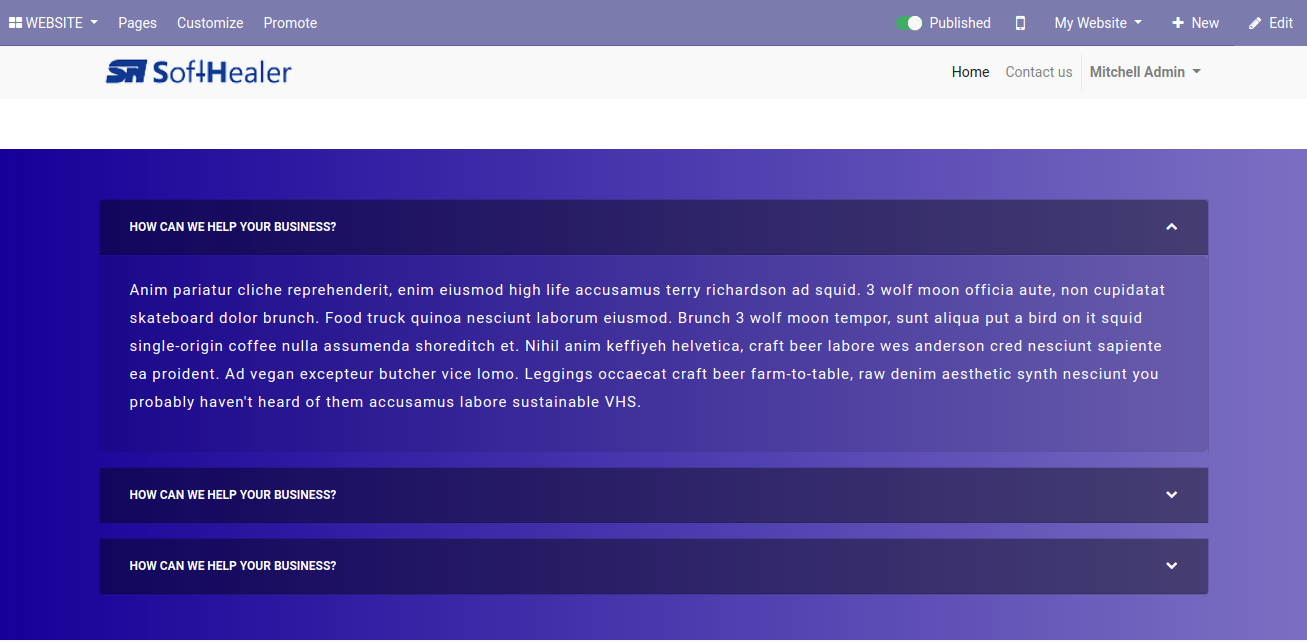Click the pencil Edit icon
1307x642 pixels.
tap(1255, 23)
